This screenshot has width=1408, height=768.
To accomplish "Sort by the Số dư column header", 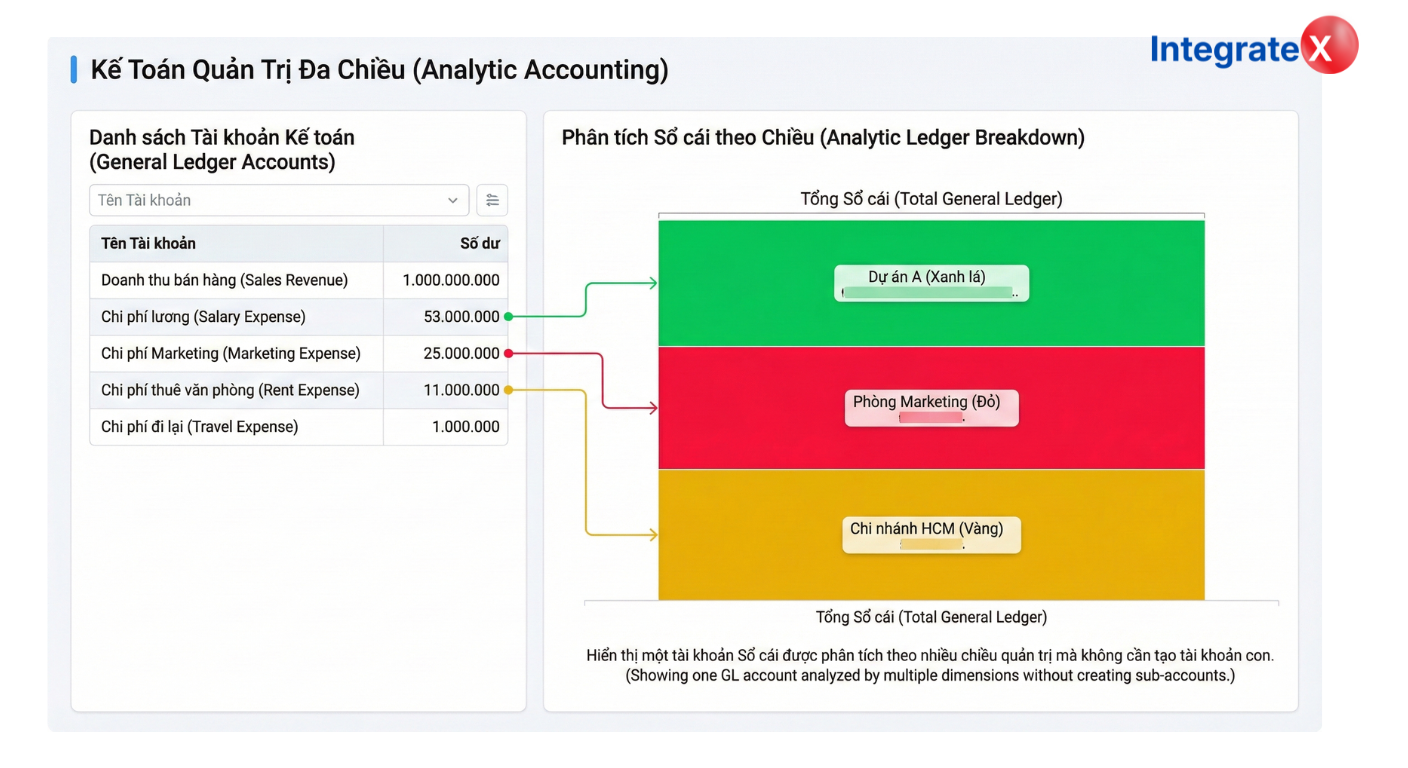I will pos(479,243).
